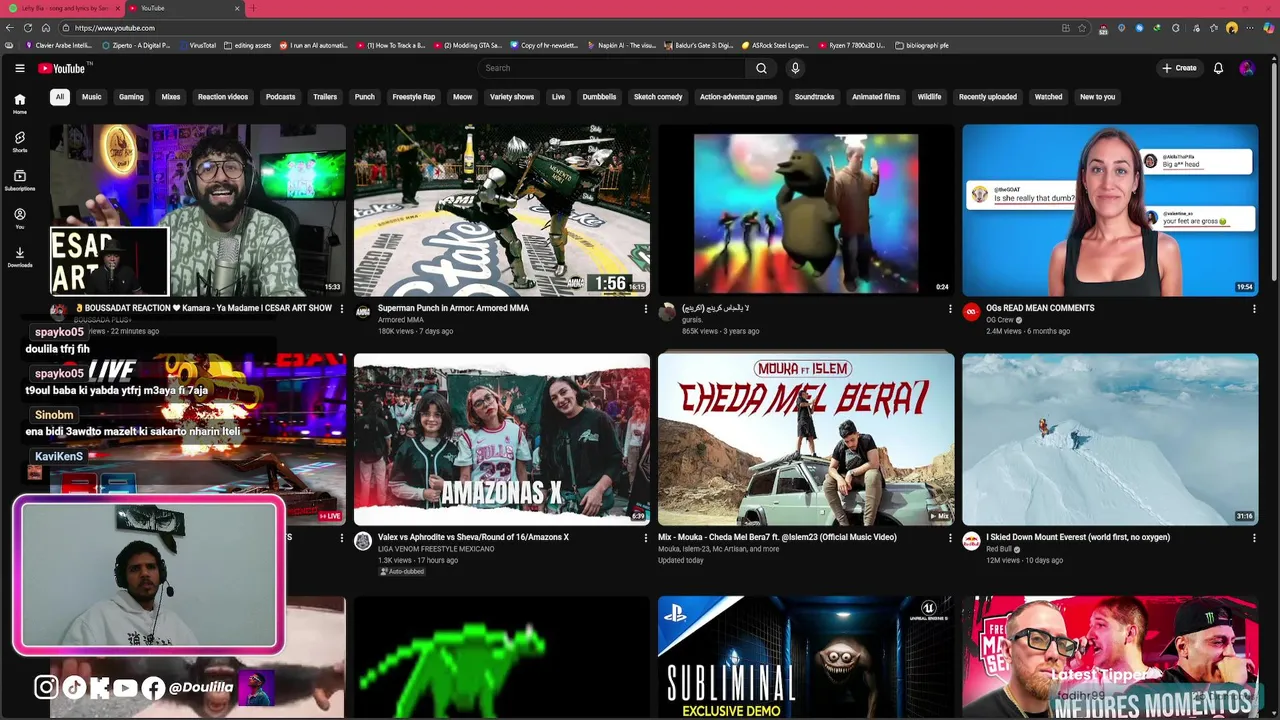Open a new browser tab

(253, 8)
